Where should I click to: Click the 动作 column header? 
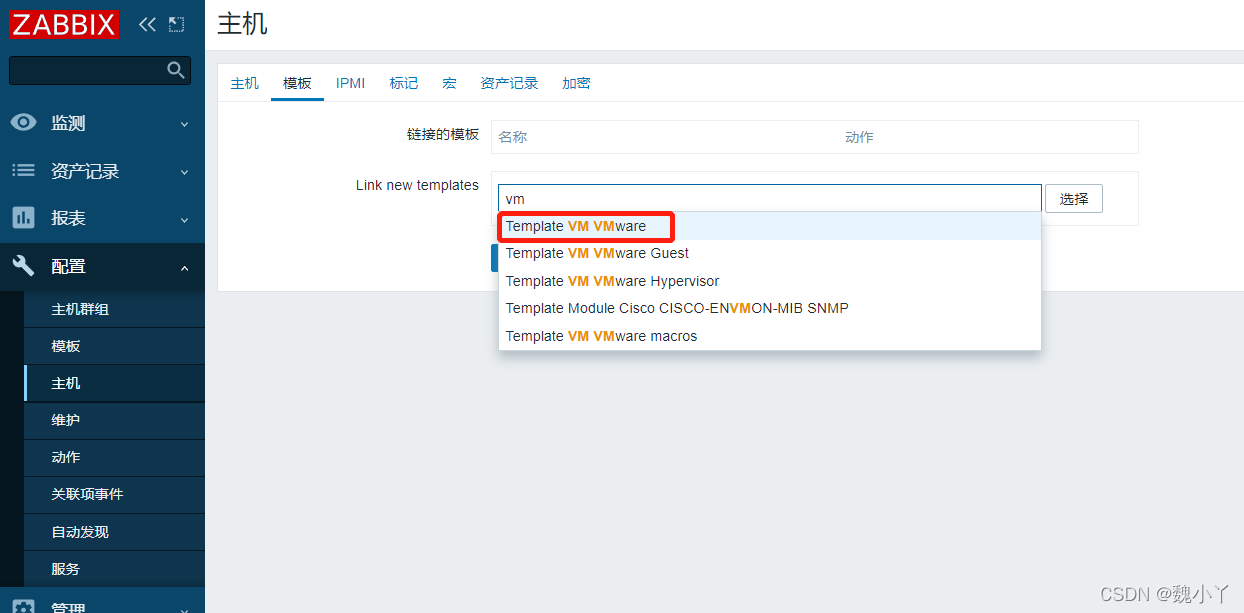[x=859, y=137]
